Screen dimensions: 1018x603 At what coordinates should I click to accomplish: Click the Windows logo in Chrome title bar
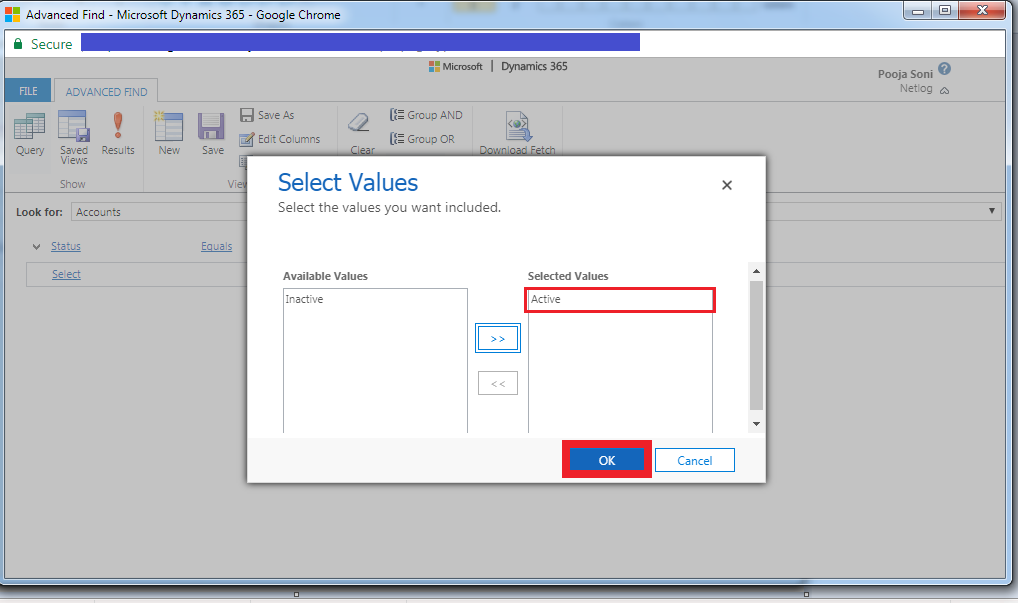[12, 14]
